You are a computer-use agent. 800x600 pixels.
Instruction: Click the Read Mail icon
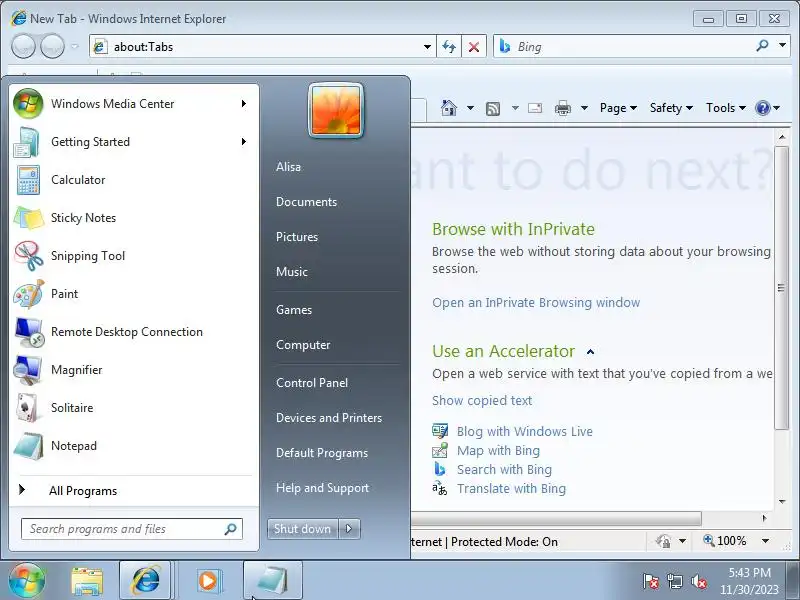[x=535, y=108]
